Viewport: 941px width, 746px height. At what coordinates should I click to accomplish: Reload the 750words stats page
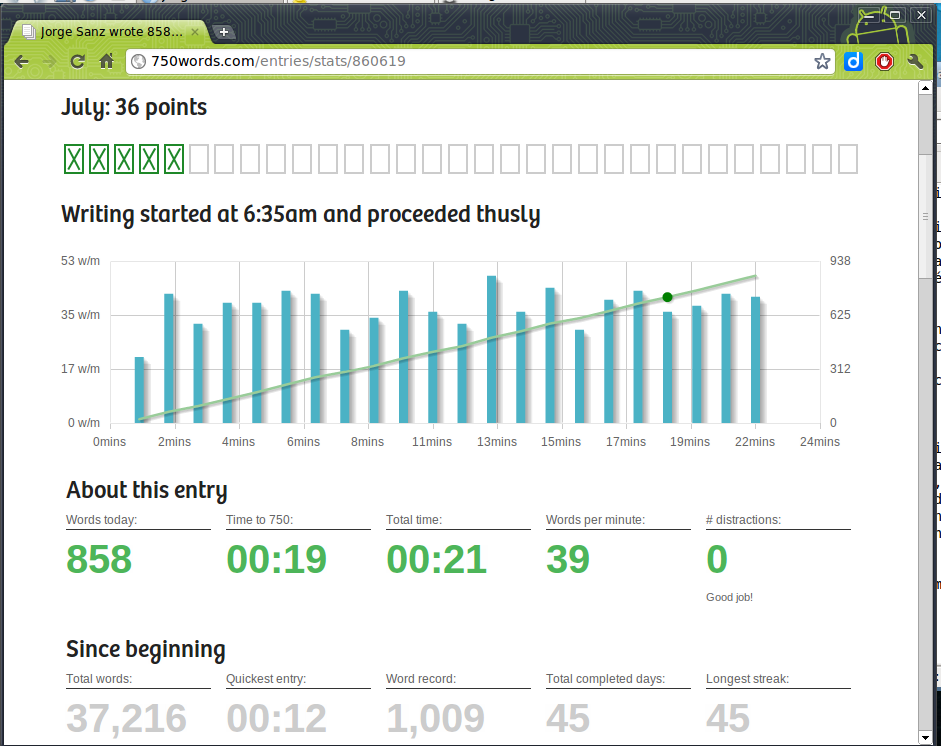(77, 62)
